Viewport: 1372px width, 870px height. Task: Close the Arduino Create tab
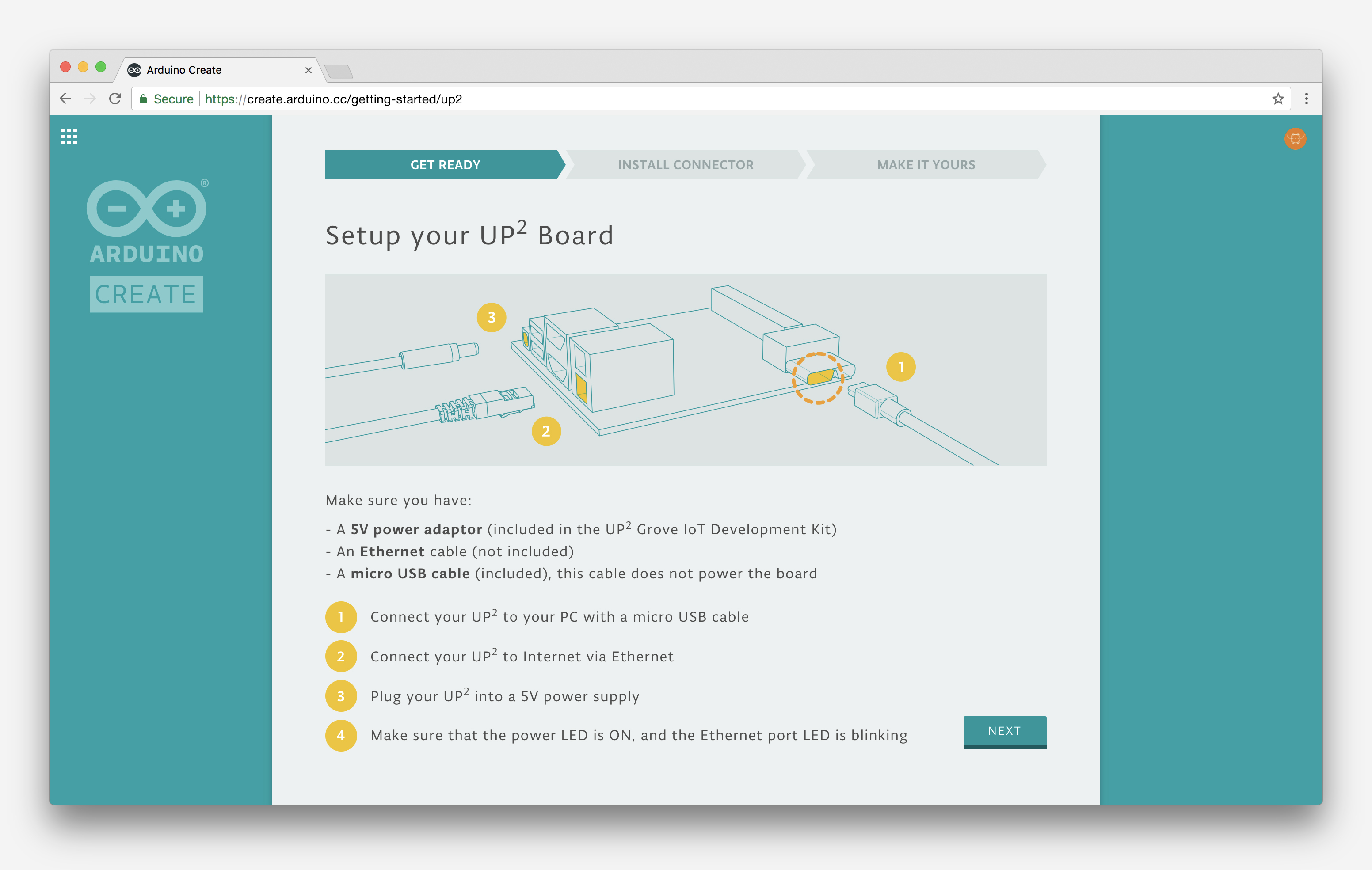click(308, 70)
